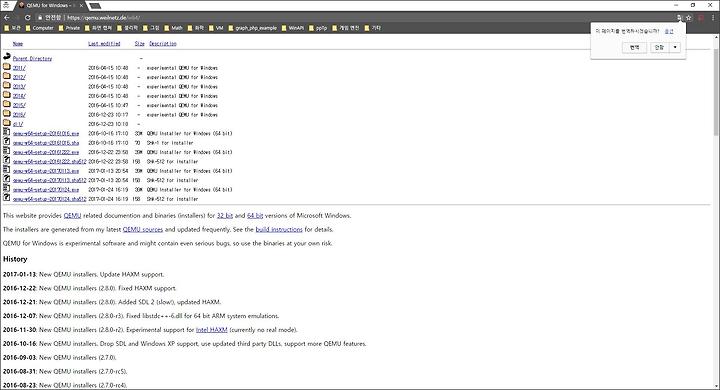Open the Math bookmark folder
Screen dimensions: 720x390
(x=174, y=28)
